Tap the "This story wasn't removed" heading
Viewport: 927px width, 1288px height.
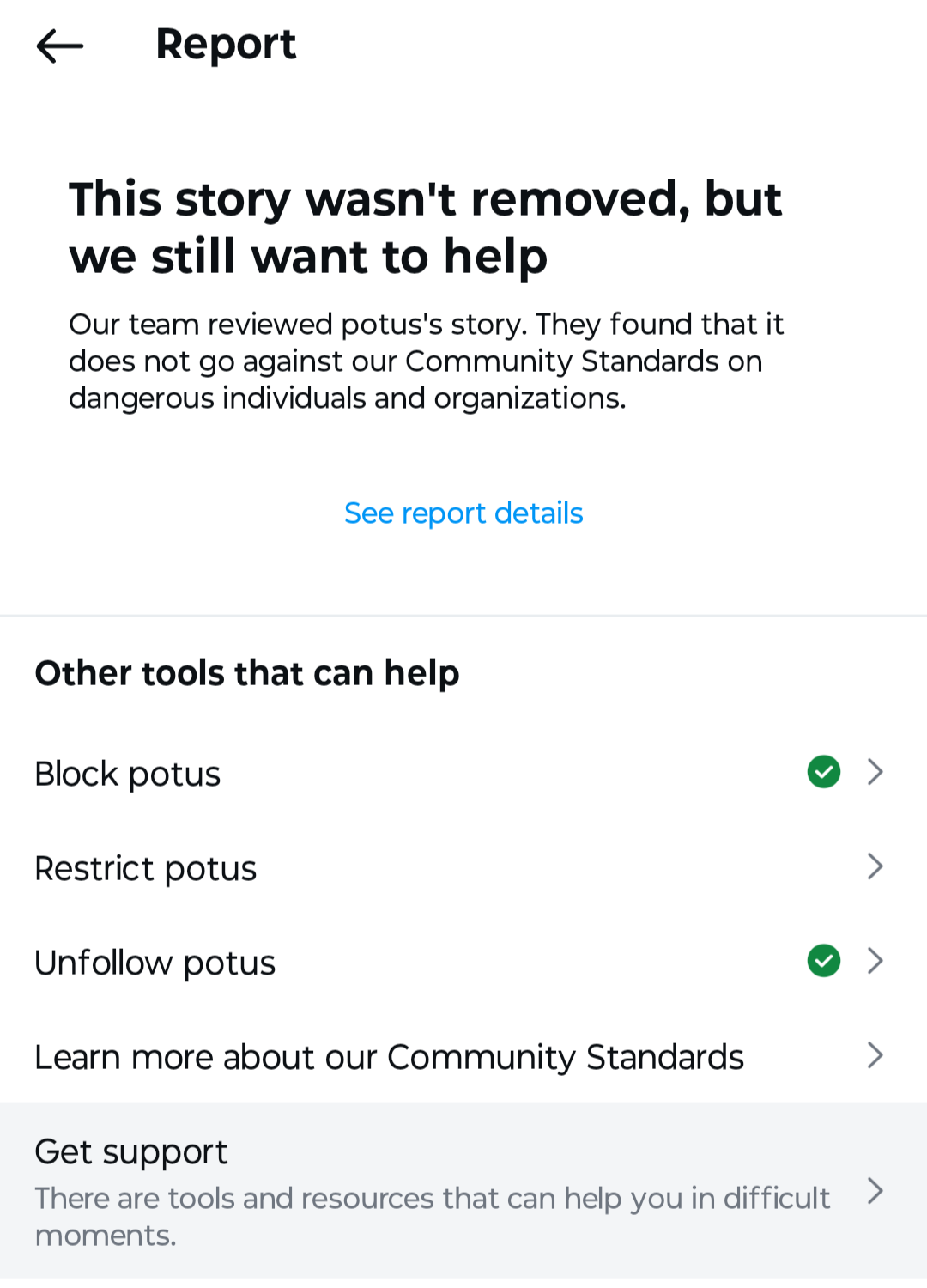pos(425,228)
